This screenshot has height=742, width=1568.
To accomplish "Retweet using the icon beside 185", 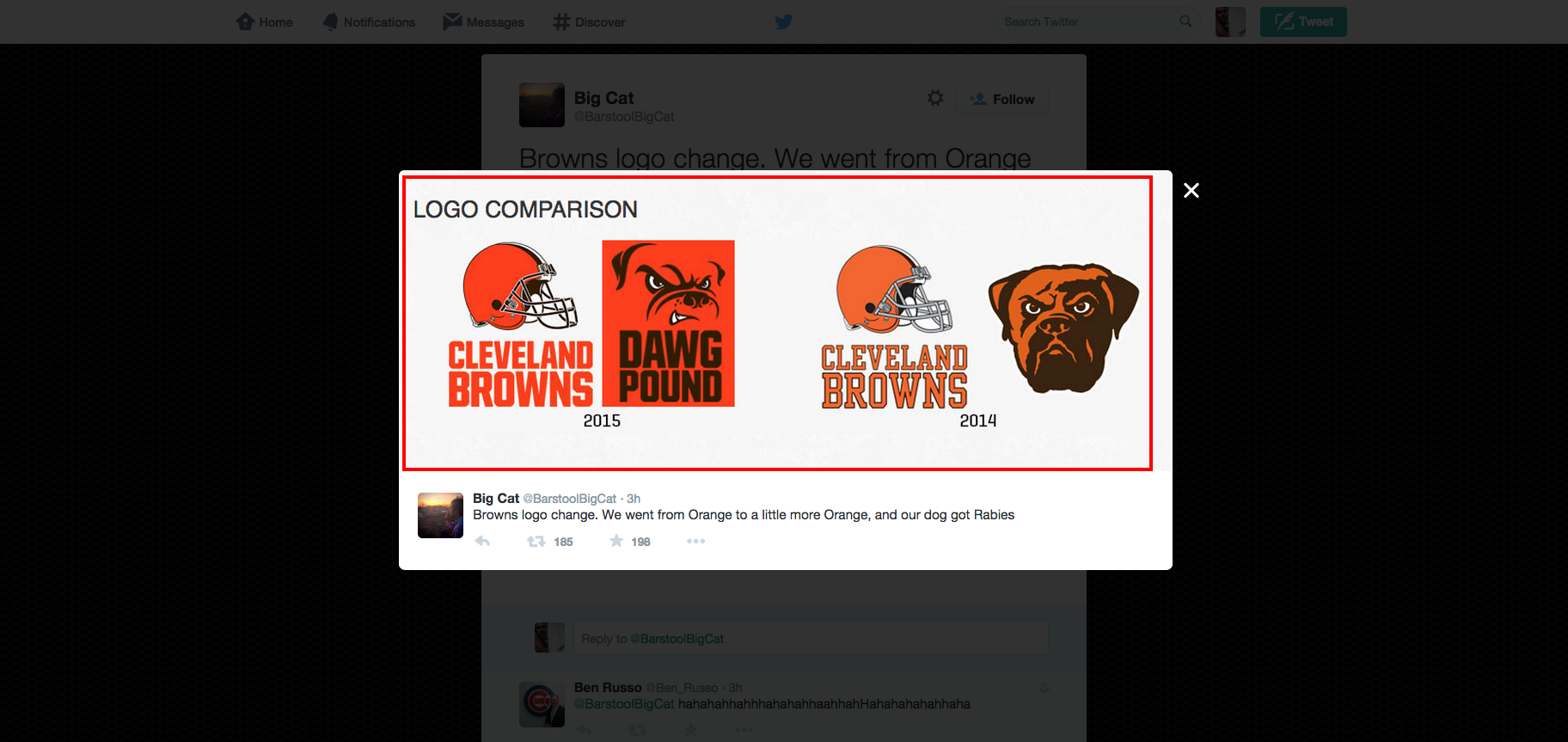I will click(x=536, y=542).
